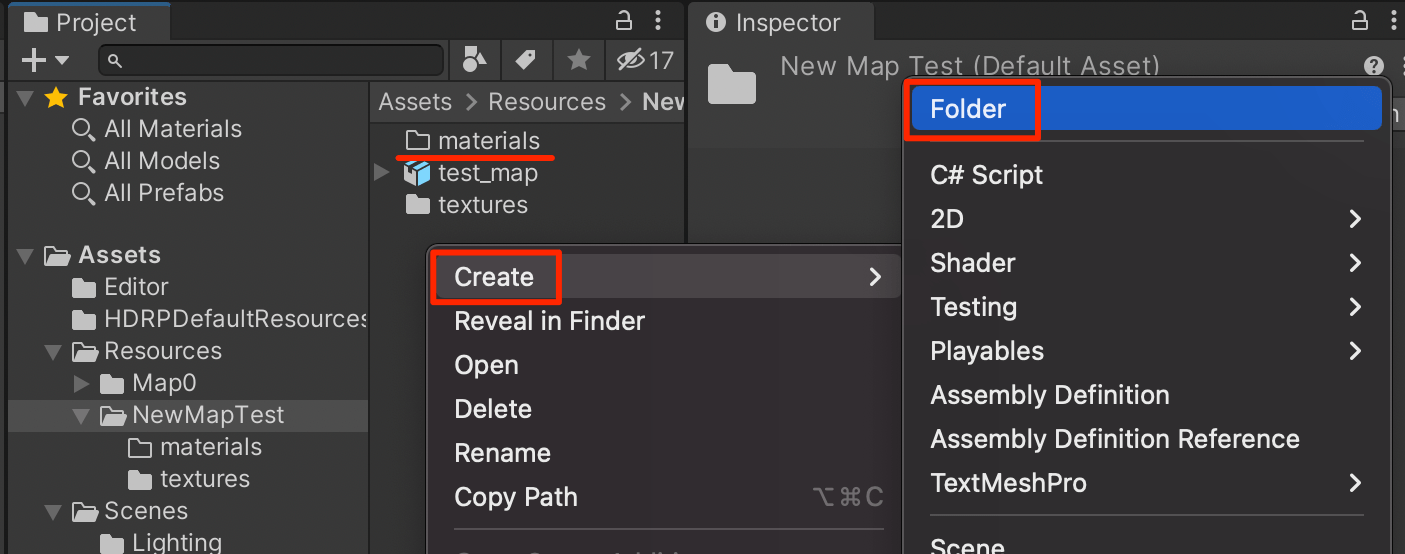The image size is (1405, 554).
Task: Collapse the Favorites section
Action: pyautogui.click(x=25, y=97)
